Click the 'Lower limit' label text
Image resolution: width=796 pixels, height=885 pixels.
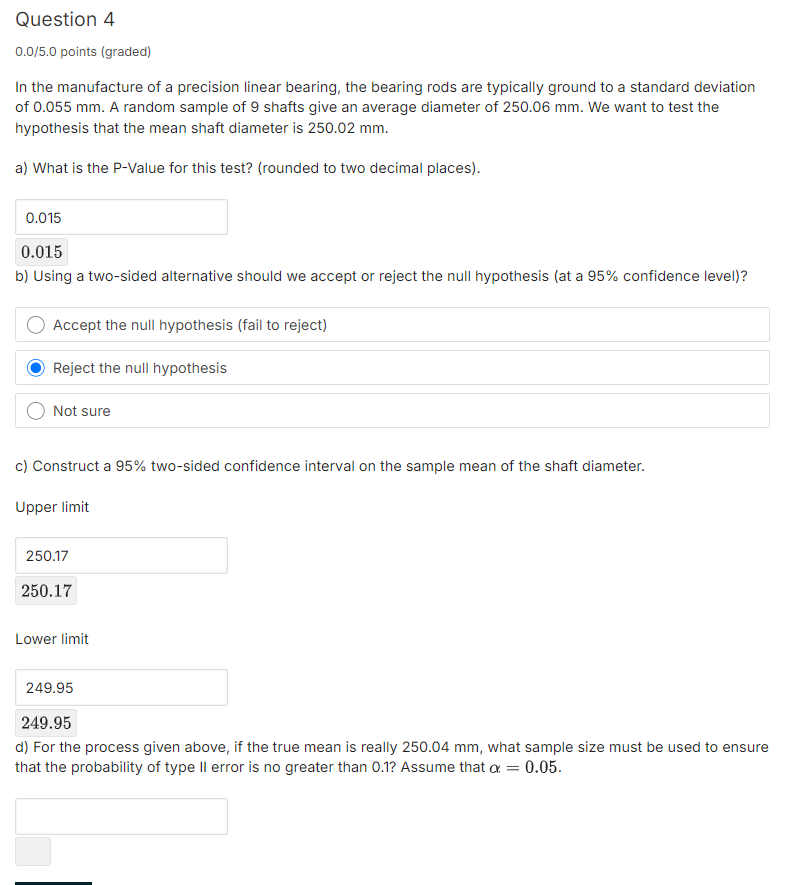pyautogui.click(x=51, y=639)
